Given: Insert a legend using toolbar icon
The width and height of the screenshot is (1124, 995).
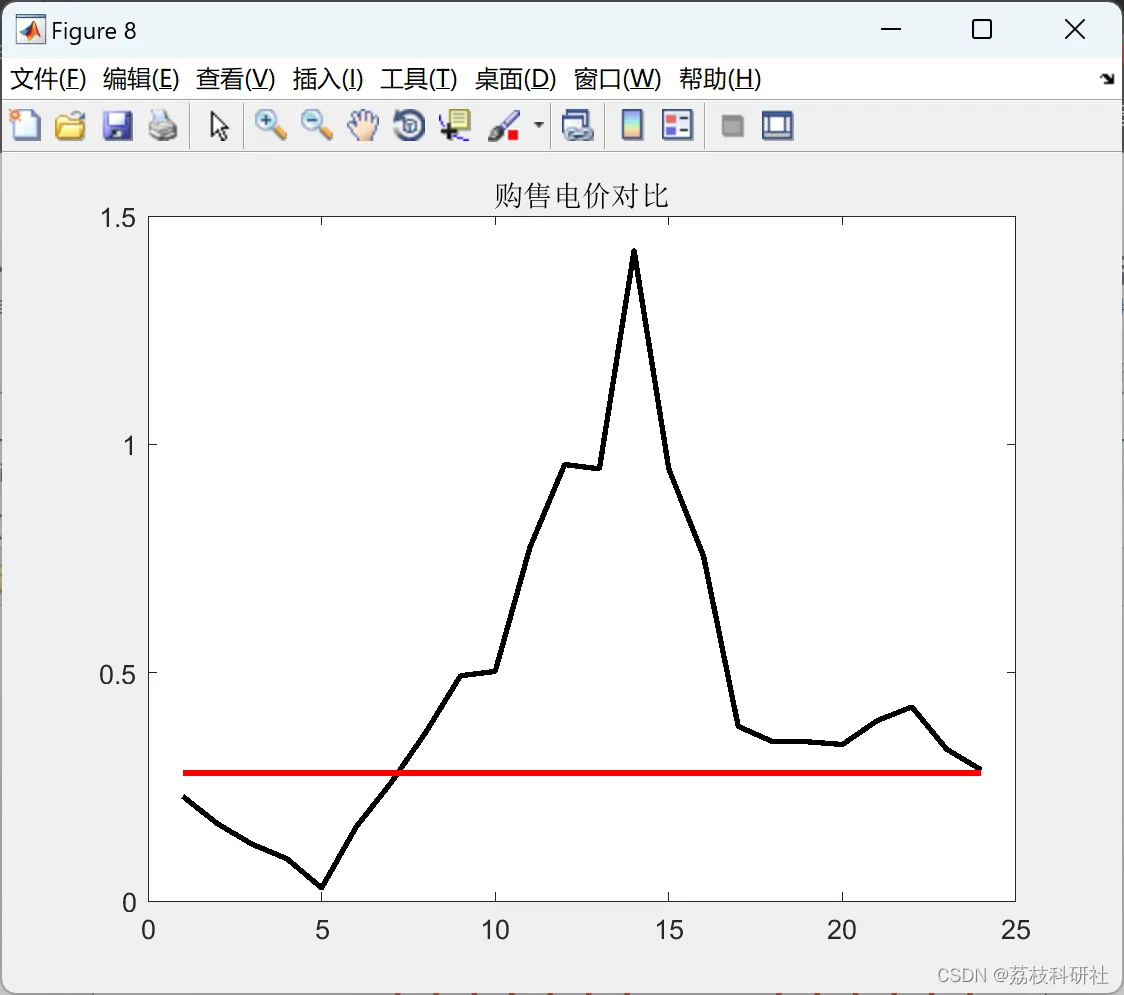Looking at the screenshot, I should point(678,125).
